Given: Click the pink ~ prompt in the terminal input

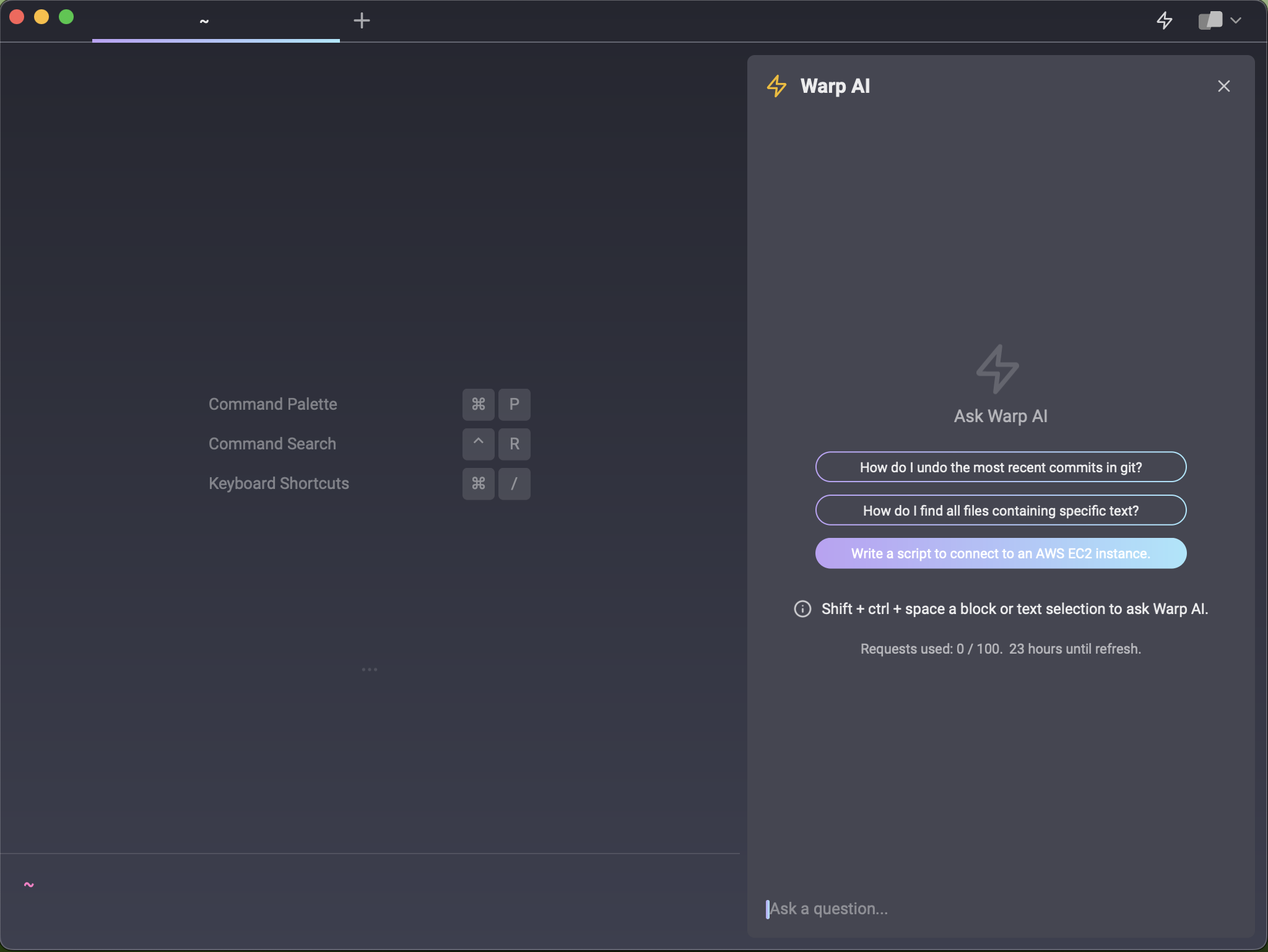Looking at the screenshot, I should 29,885.
